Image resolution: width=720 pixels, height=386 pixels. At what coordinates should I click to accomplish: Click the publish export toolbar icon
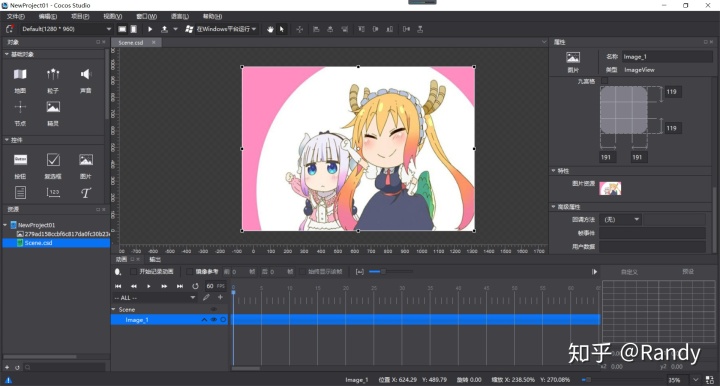[164, 29]
